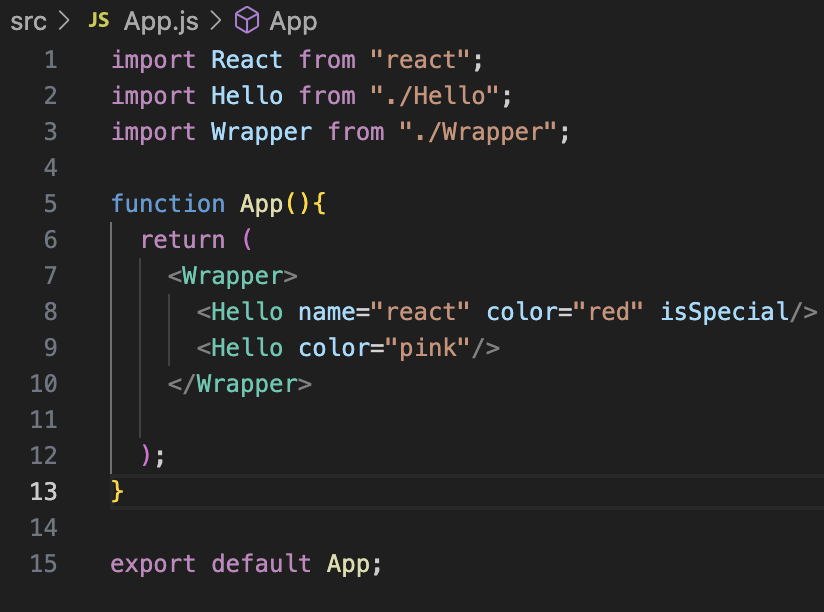Click the "./Wrapper" path string

477,132
